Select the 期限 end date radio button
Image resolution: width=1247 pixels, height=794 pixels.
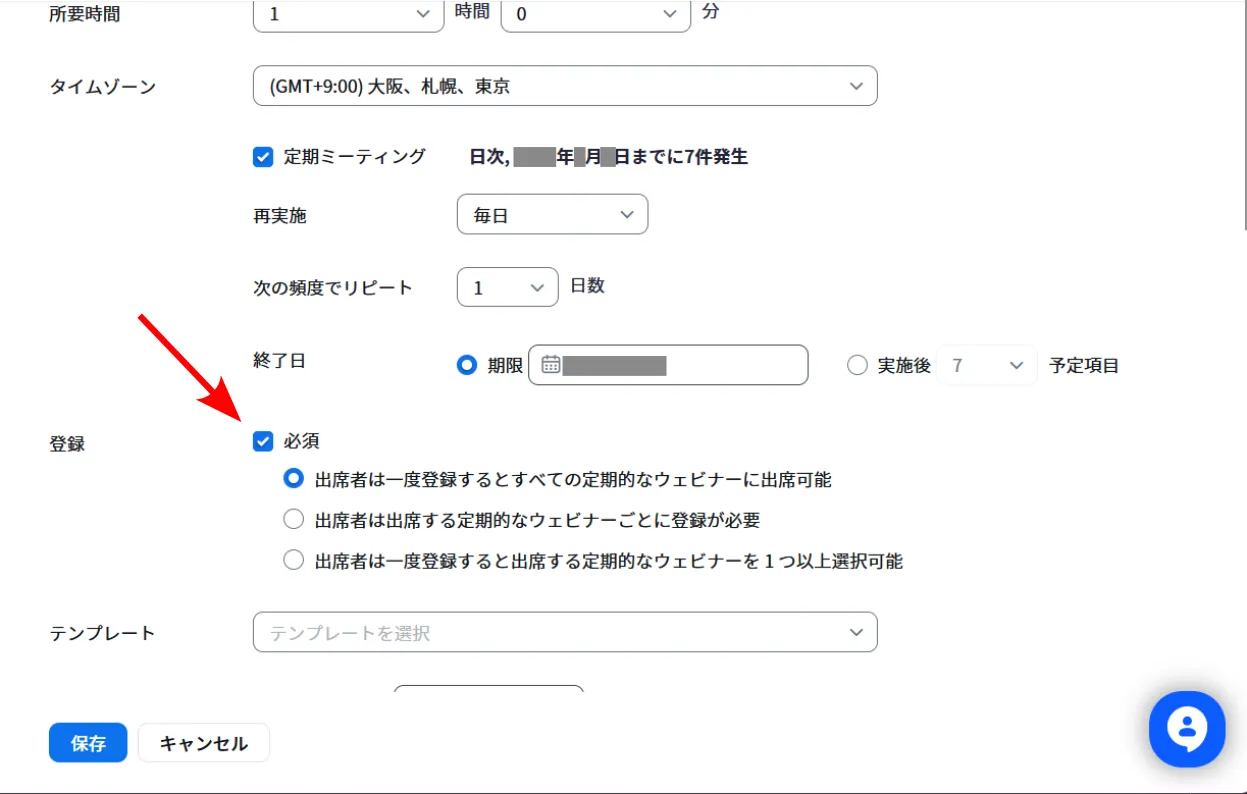tap(466, 365)
